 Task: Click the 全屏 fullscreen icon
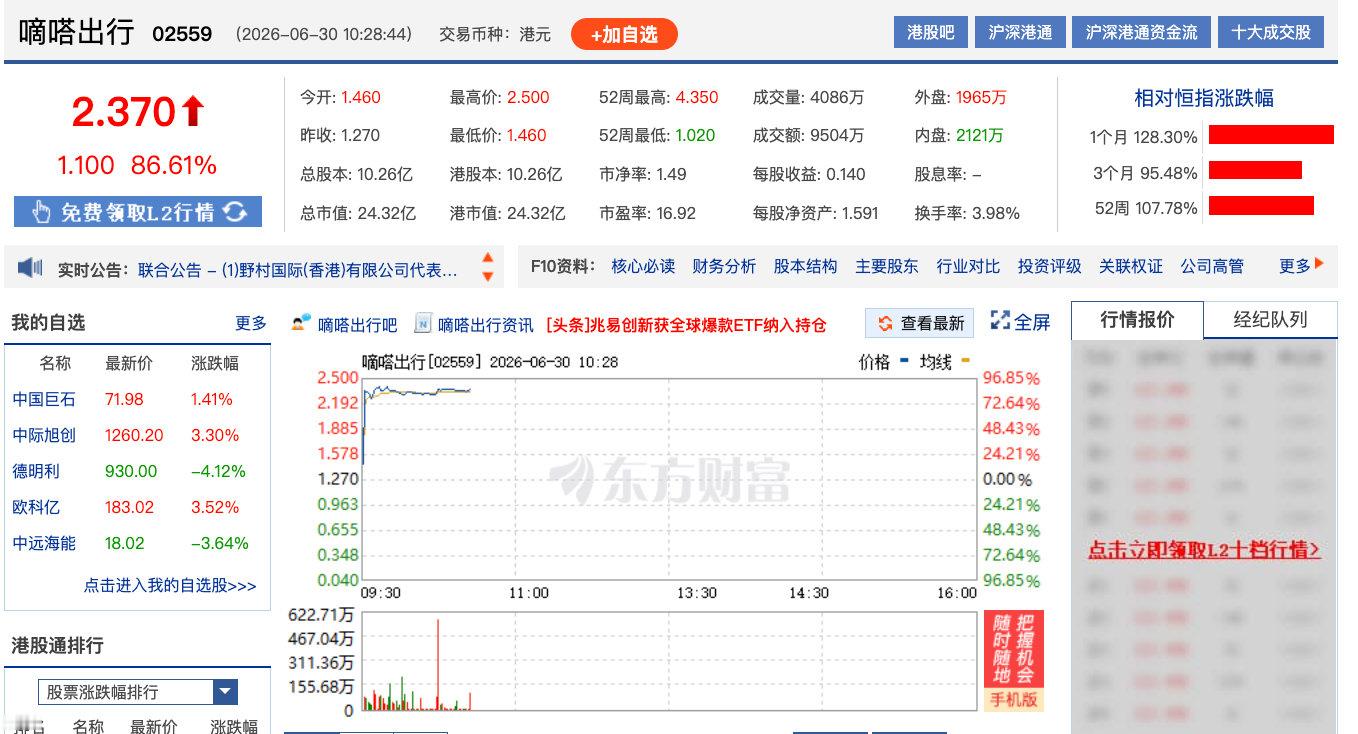[1000, 320]
